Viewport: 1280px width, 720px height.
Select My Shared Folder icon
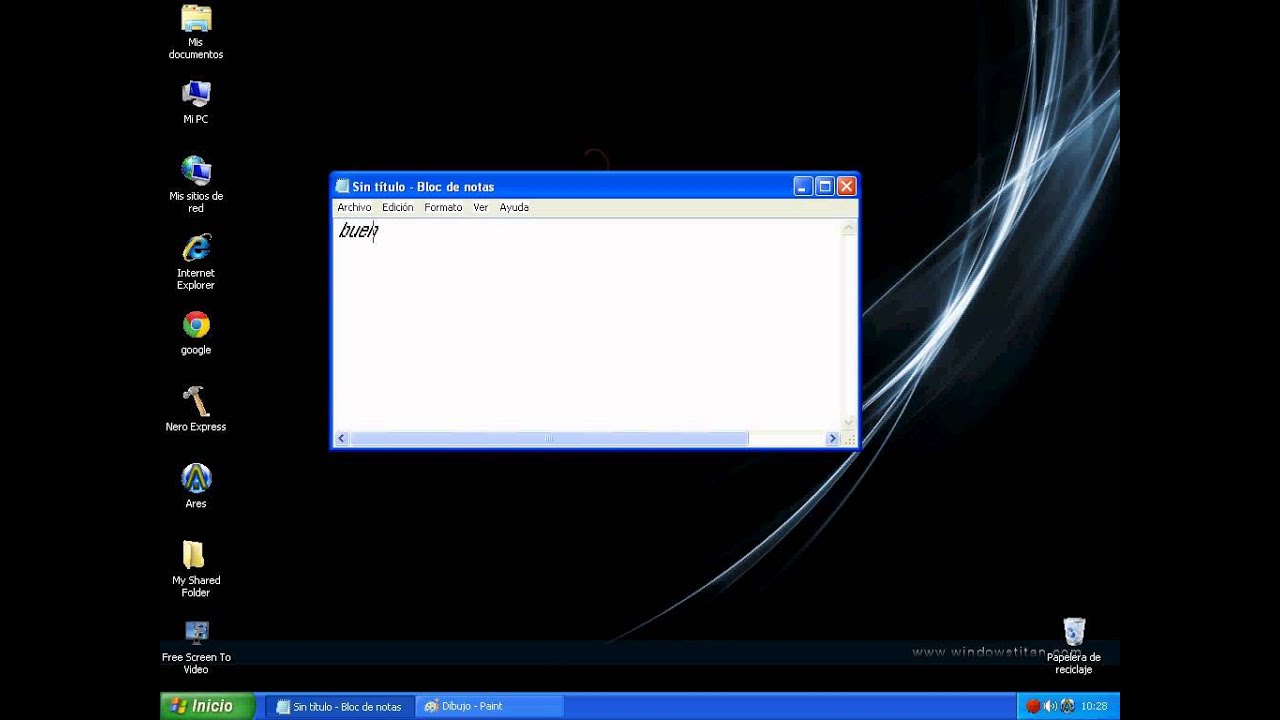pyautogui.click(x=196, y=569)
